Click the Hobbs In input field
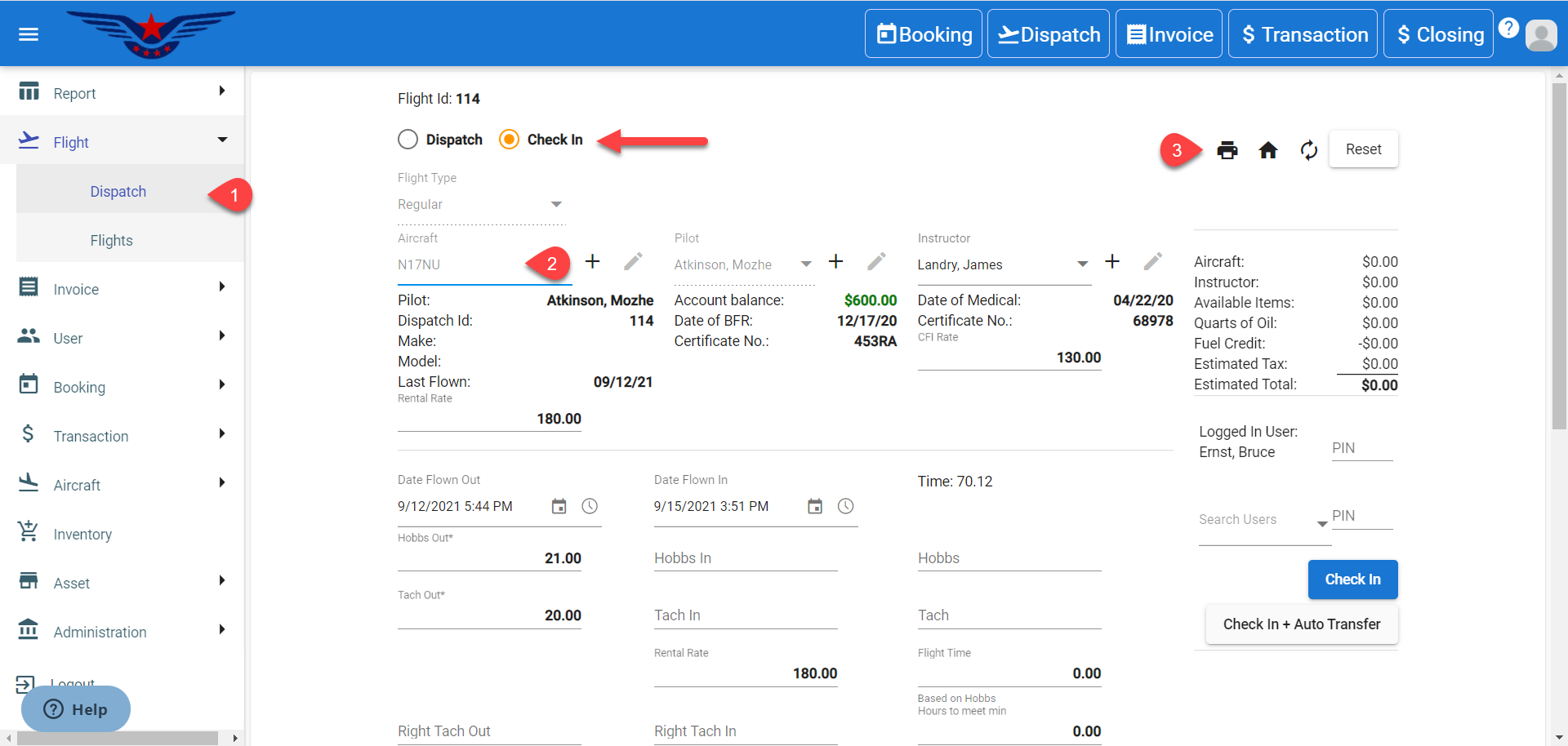This screenshot has height=746, width=1568. pyautogui.click(x=745, y=558)
